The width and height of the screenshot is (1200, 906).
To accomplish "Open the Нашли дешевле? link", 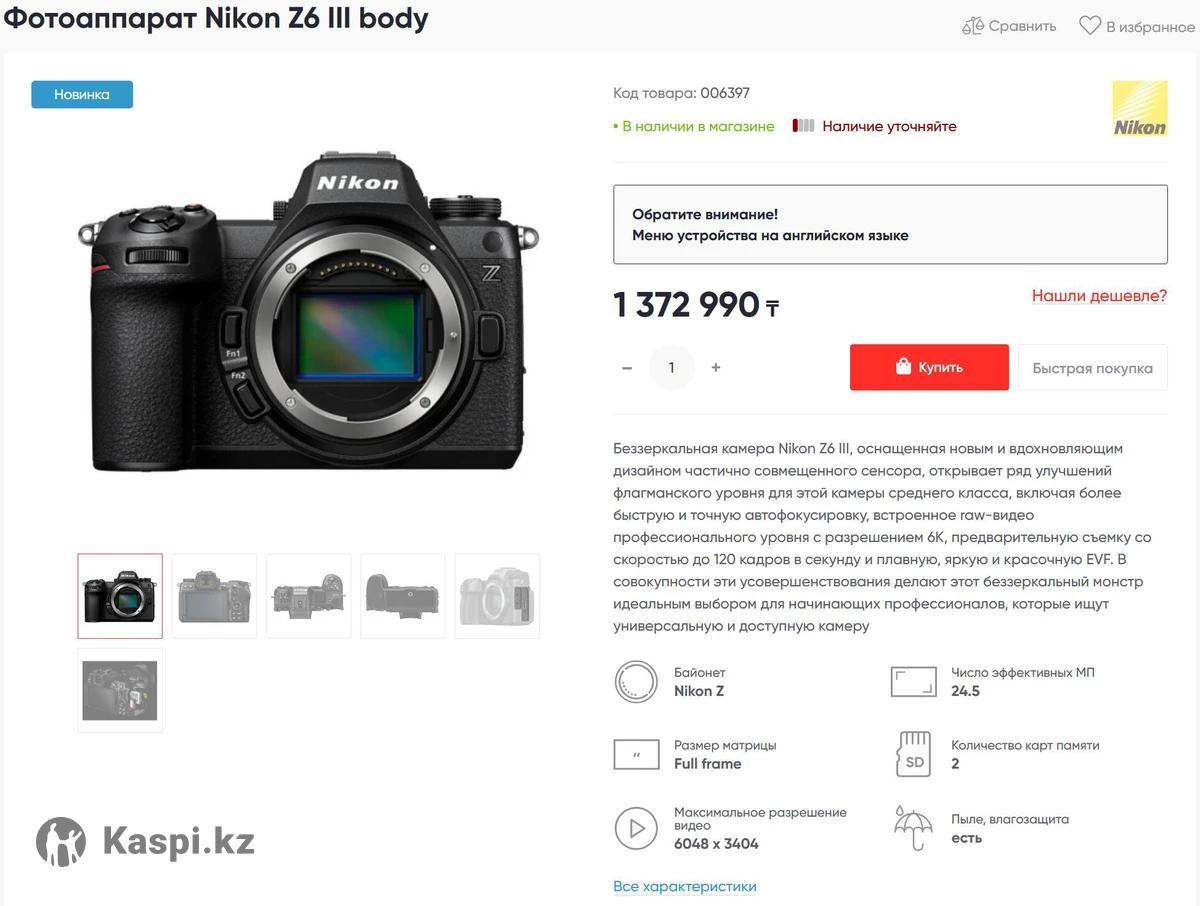I will [1099, 296].
